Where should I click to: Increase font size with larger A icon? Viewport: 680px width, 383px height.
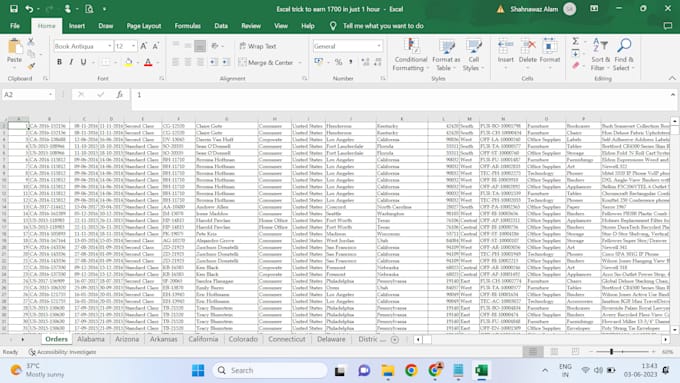point(144,46)
